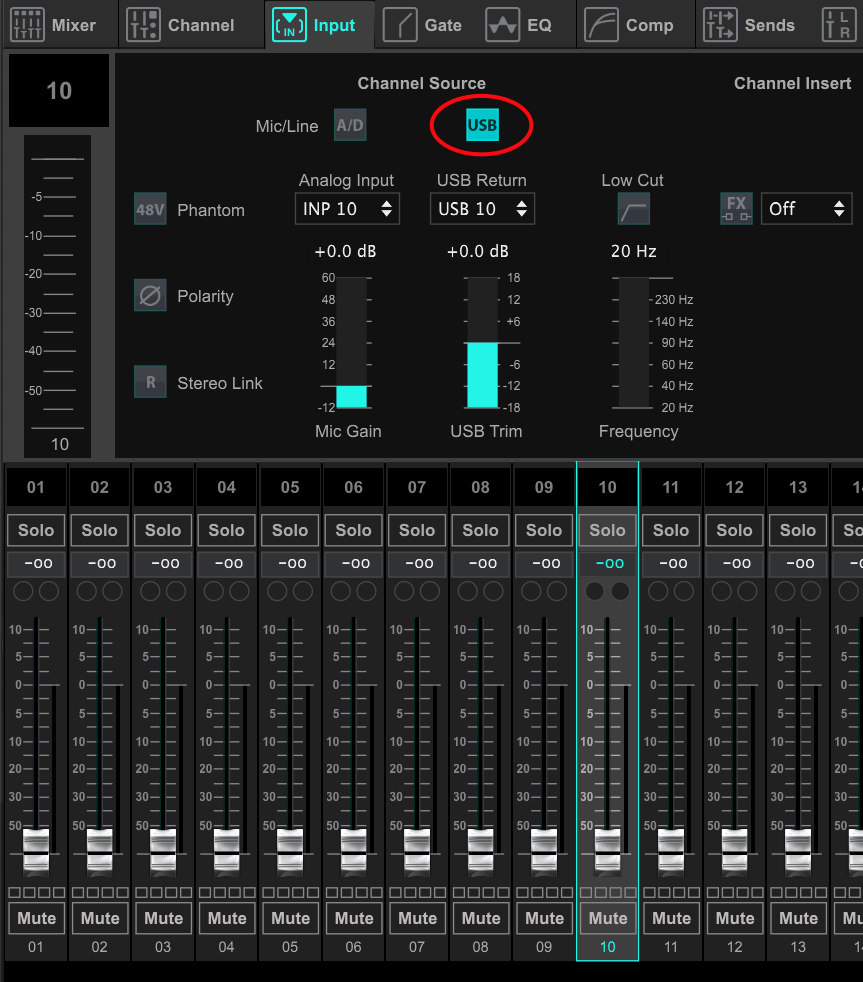Mute channel 03

coord(163,918)
